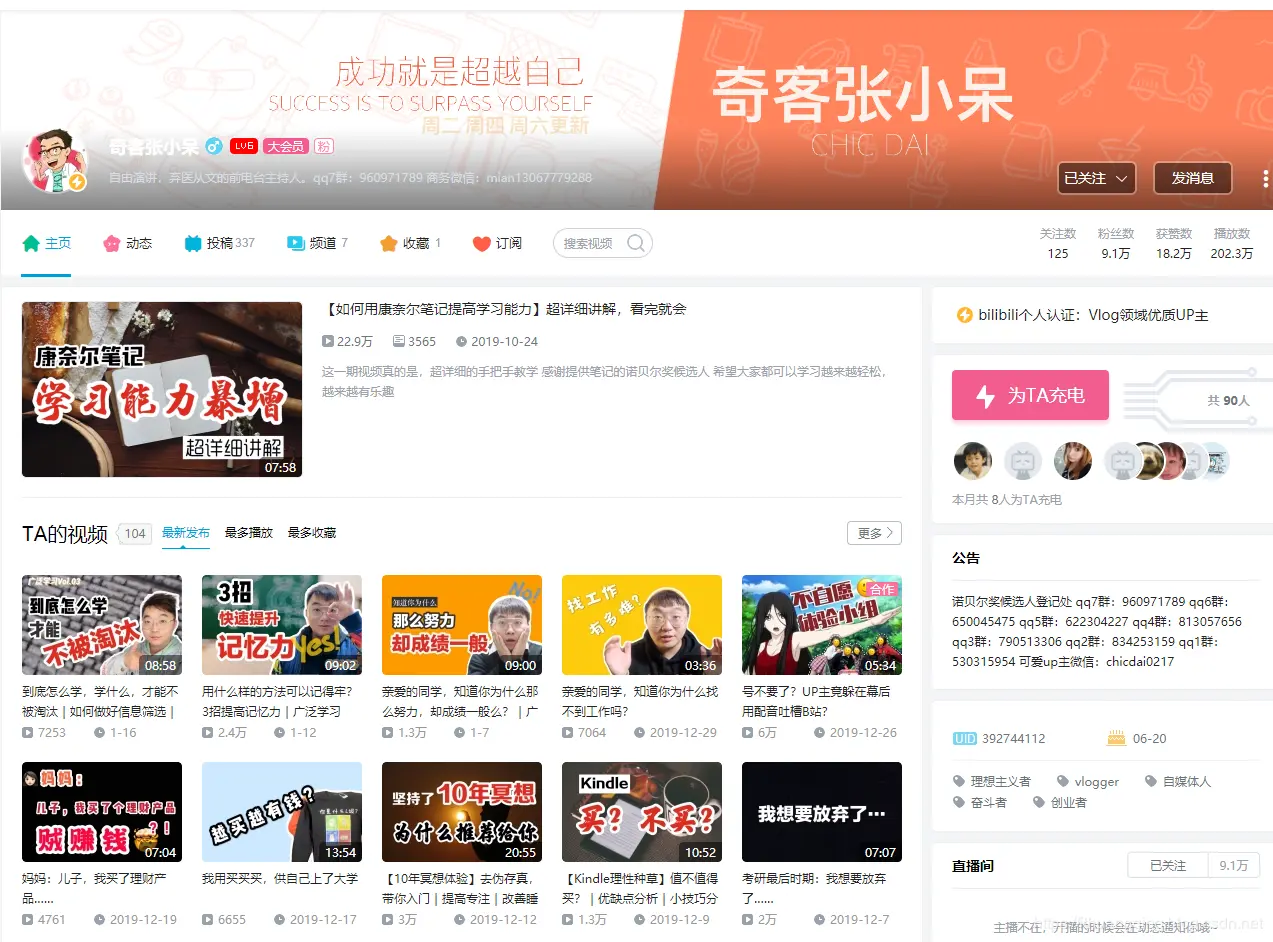
Task: Open the dropdown arrow on the 已关注 button
Action: point(1120,178)
